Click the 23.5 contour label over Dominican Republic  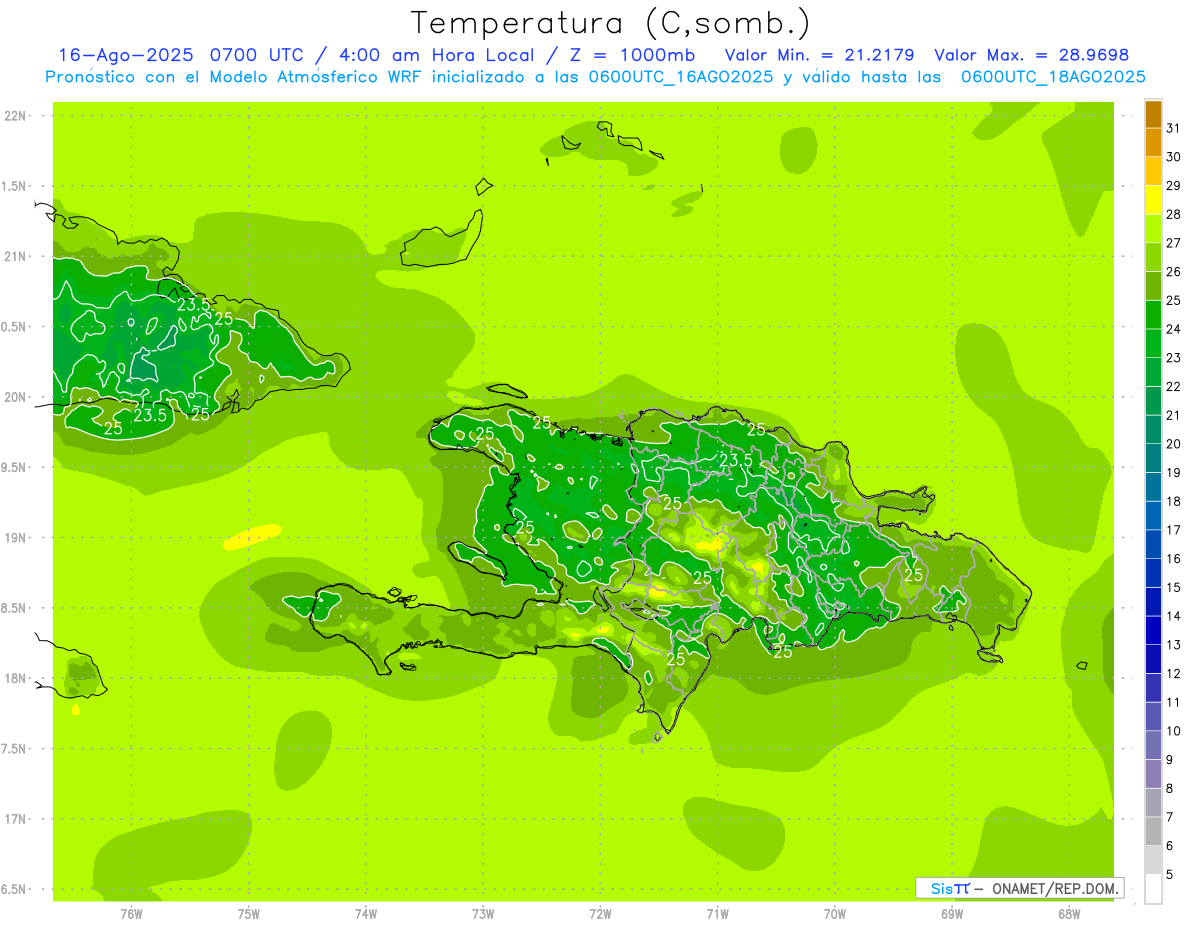click(x=736, y=460)
